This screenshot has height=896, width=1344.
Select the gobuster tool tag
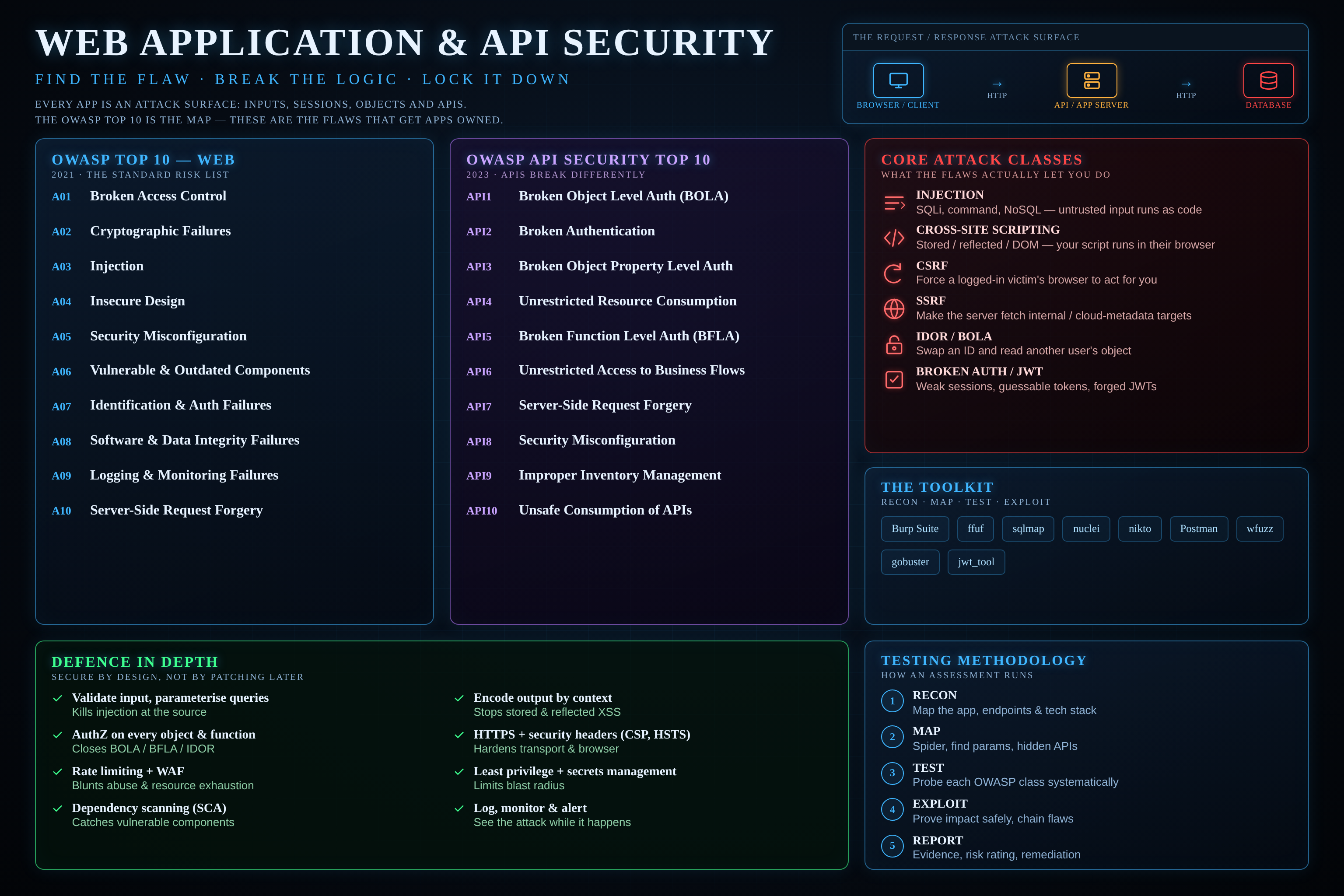(910, 562)
